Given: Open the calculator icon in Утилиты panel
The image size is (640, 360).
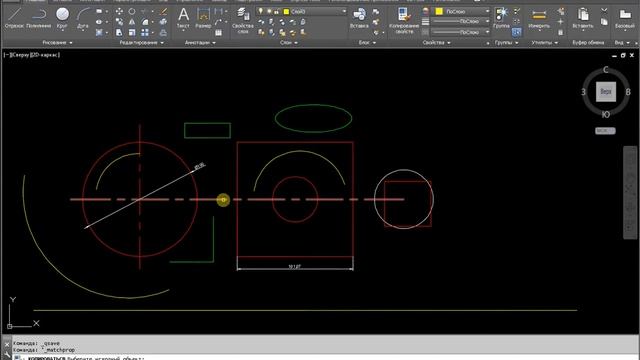Looking at the screenshot, I should coord(560,33).
